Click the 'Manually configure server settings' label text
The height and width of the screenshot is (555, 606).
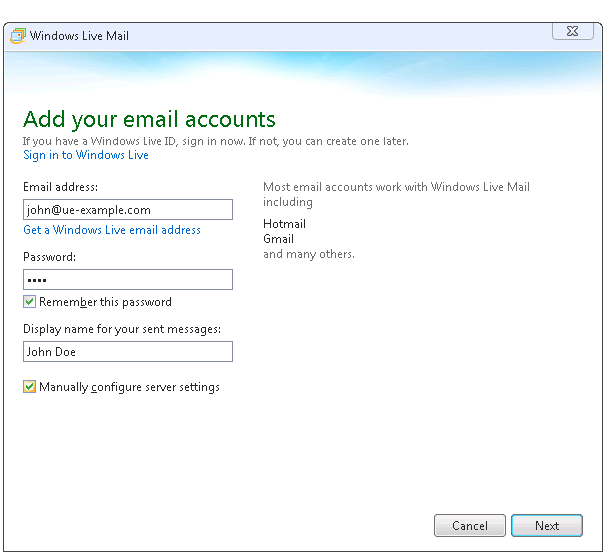point(129,387)
